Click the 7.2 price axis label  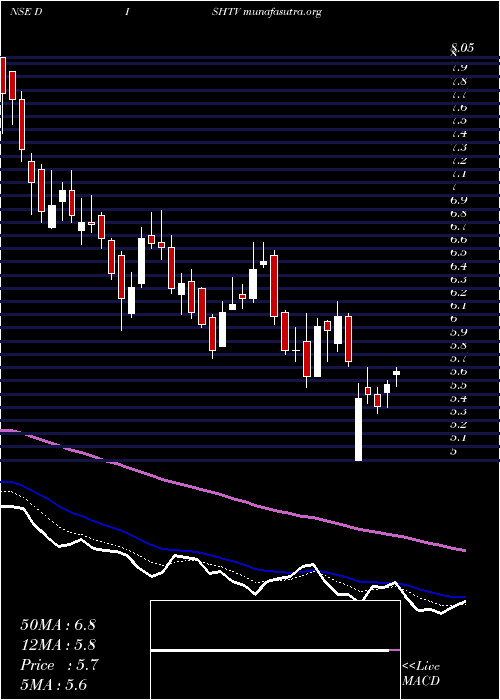459,161
